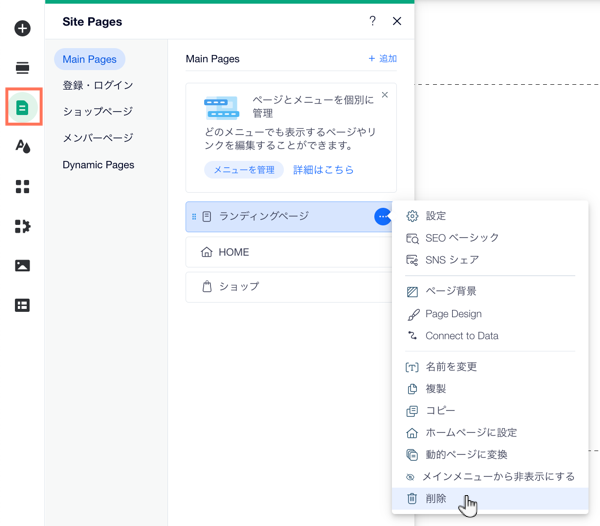Image resolution: width=600 pixels, height=526 pixels.
Task: Click the menu illustration in info card
Action: (x=222, y=108)
